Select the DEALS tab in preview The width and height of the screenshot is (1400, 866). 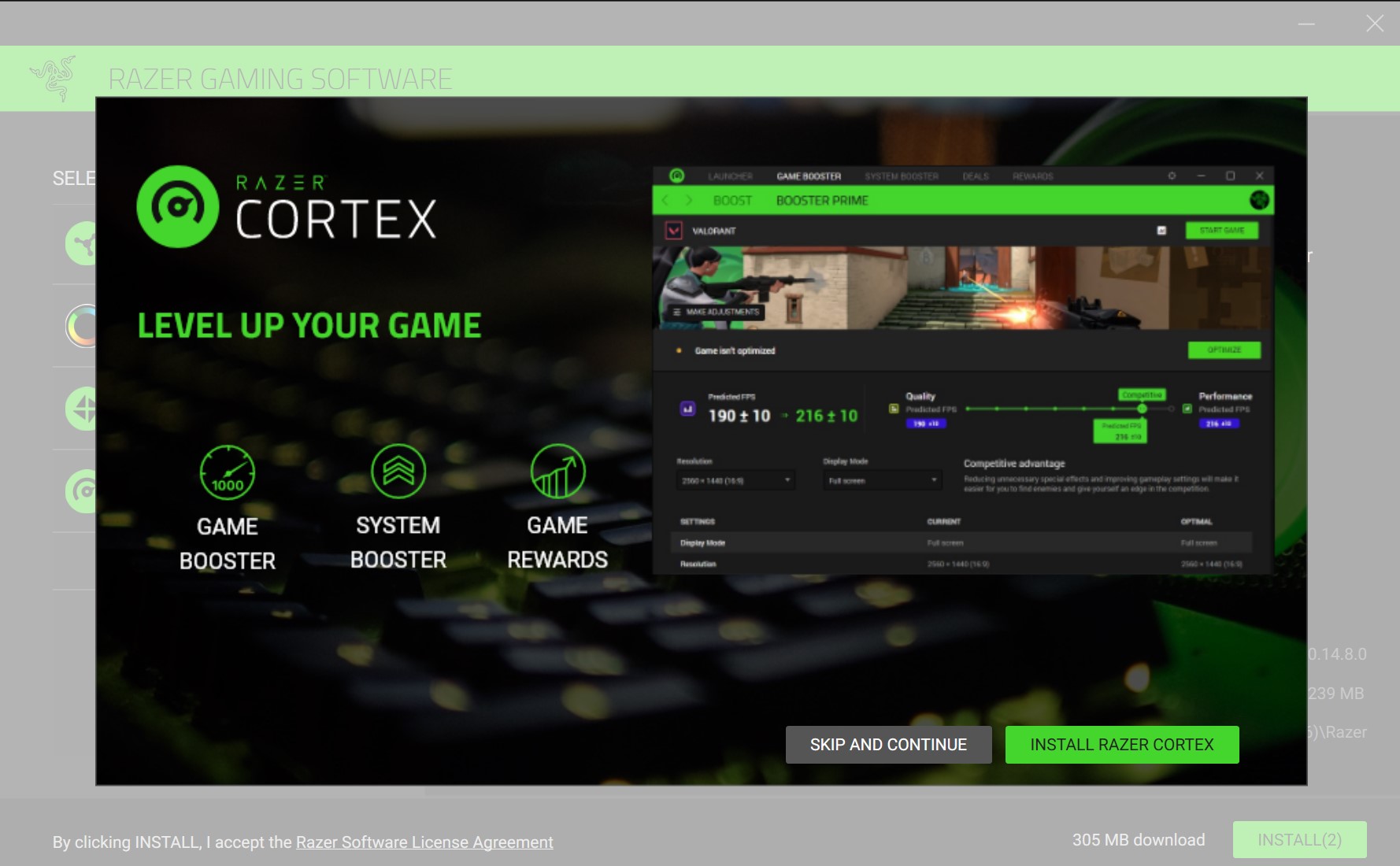click(976, 176)
